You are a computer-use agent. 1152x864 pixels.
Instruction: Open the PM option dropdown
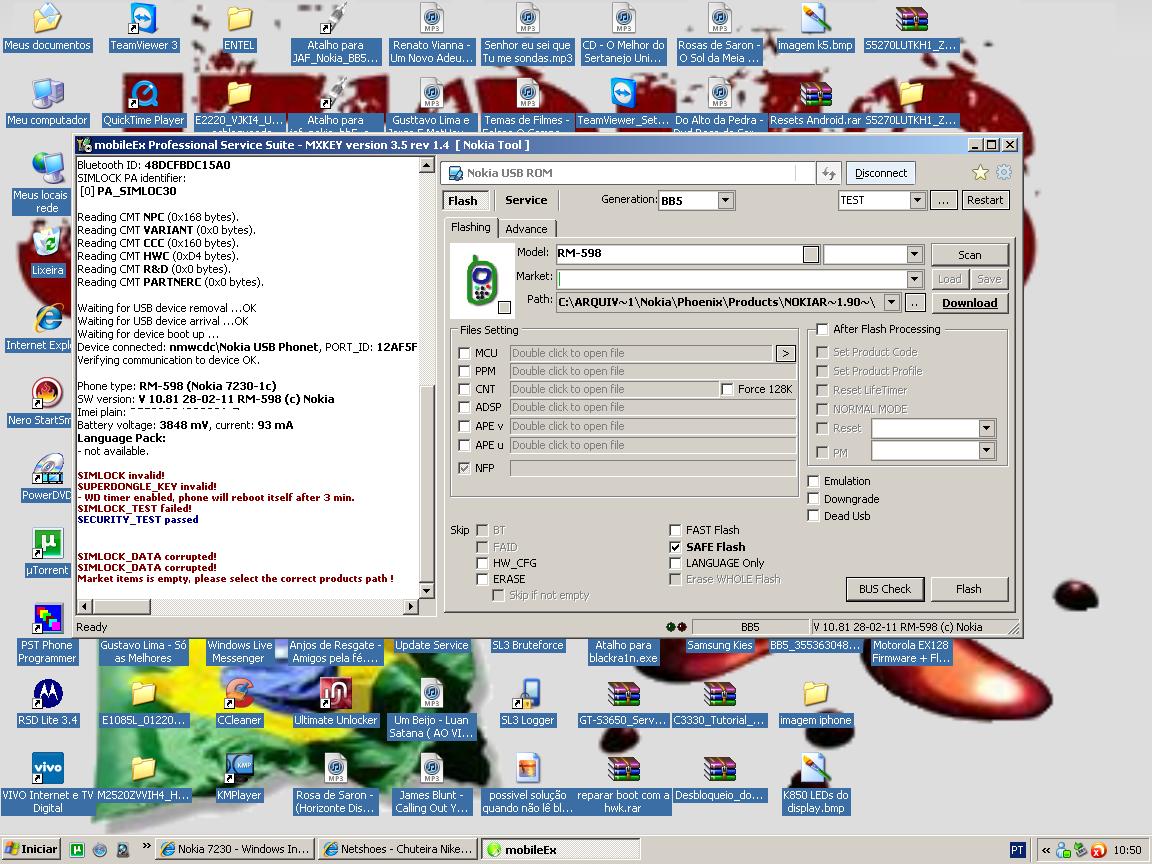(987, 450)
